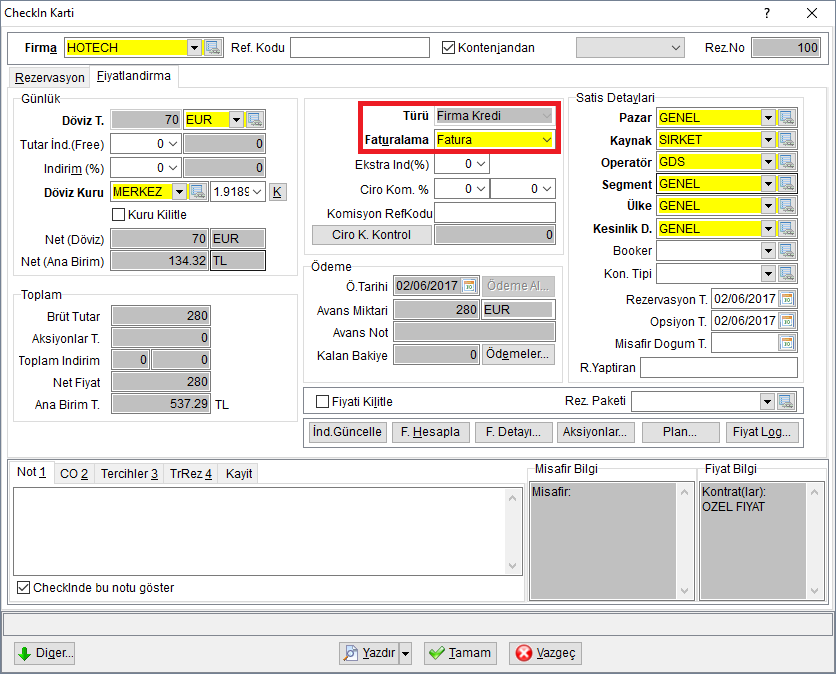Open the Ödemeler button

click(x=518, y=354)
